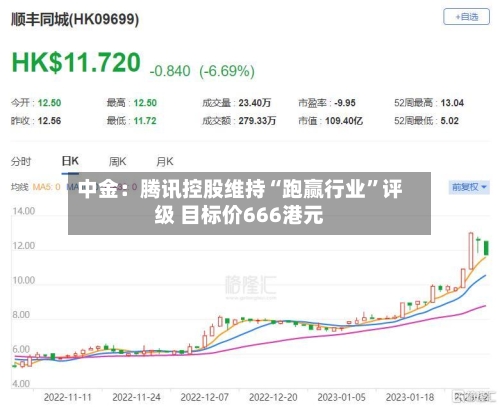Screen dimensions: 500x407
Task: Click the 52周最高 value 13.04
Action: (452, 103)
